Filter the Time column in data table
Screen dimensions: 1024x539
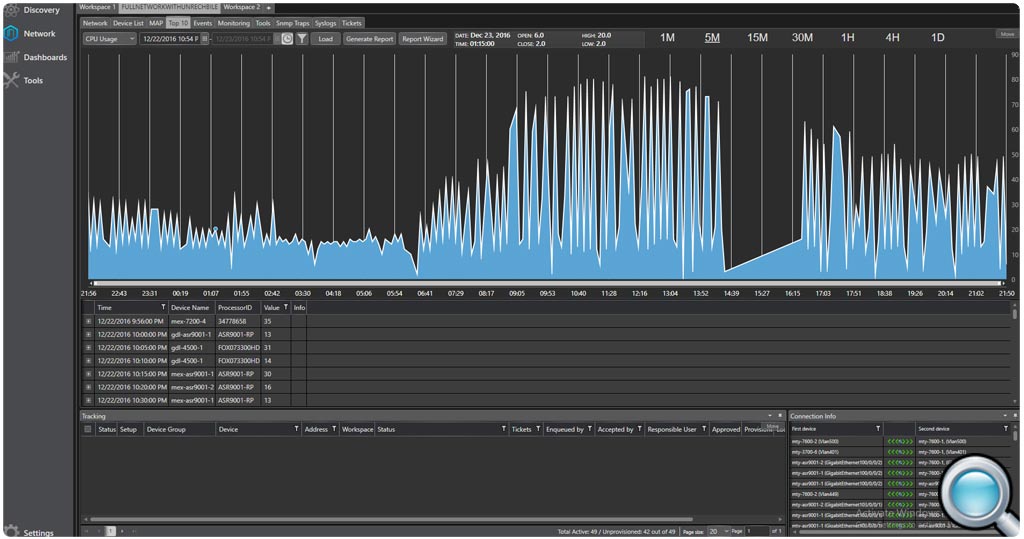pos(163,307)
